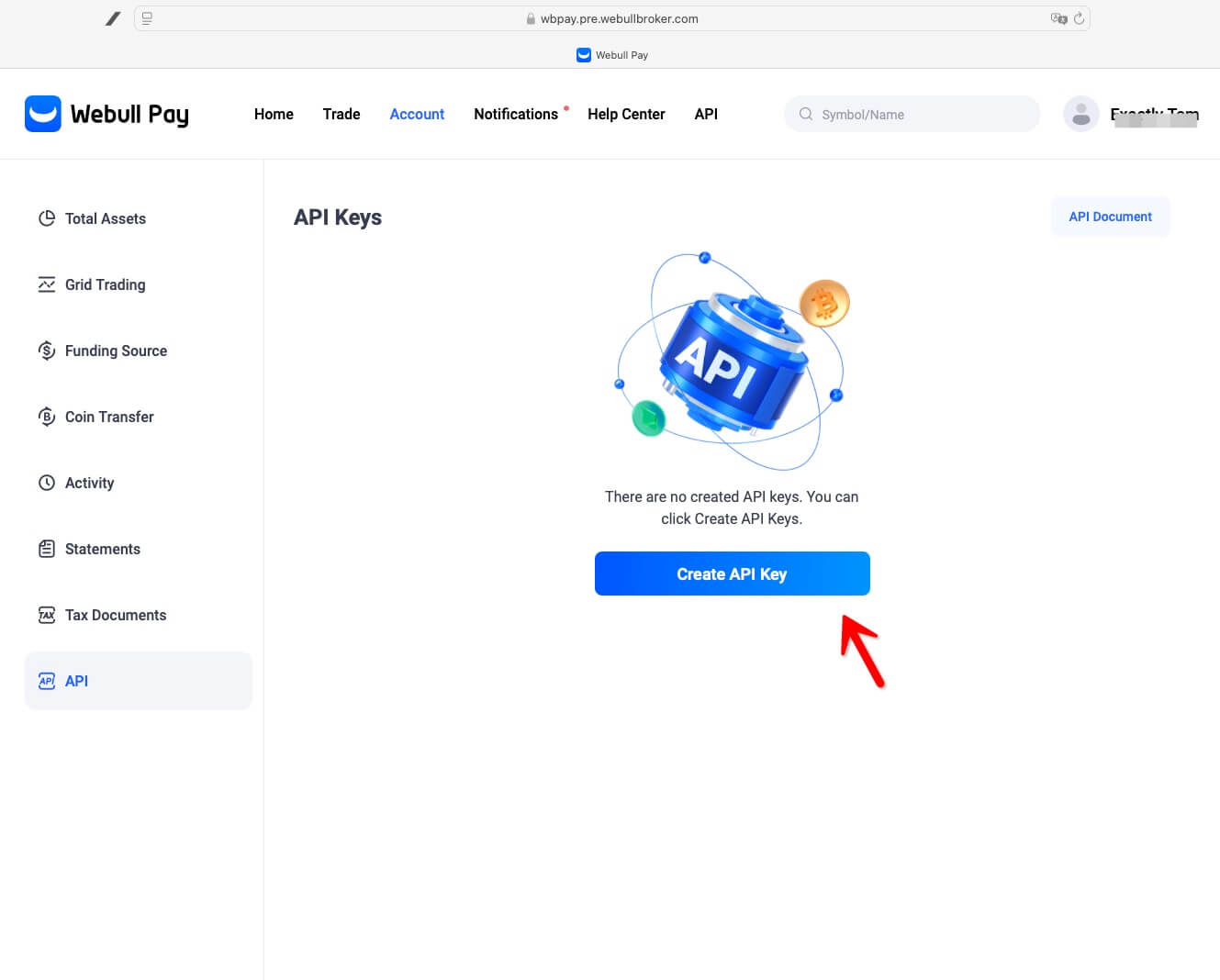The height and width of the screenshot is (980, 1220).
Task: Select the Account nav item
Action: click(417, 114)
